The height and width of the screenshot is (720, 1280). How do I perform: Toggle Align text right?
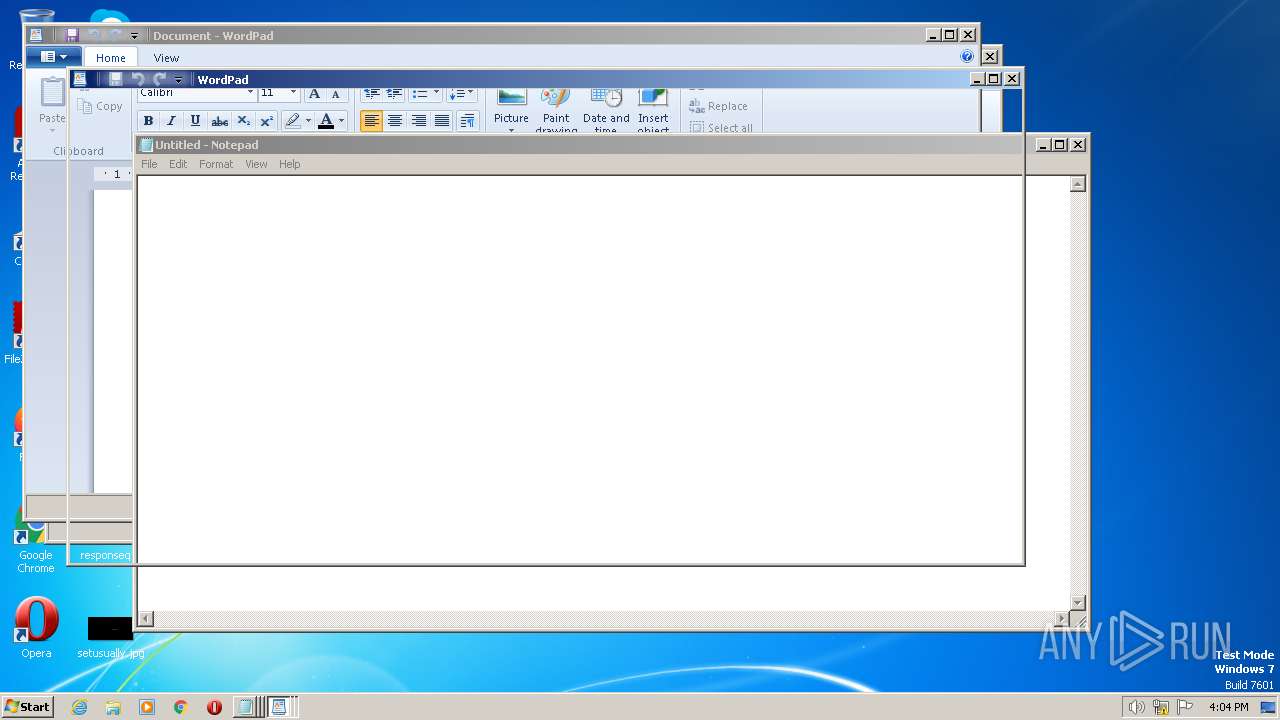(418, 121)
